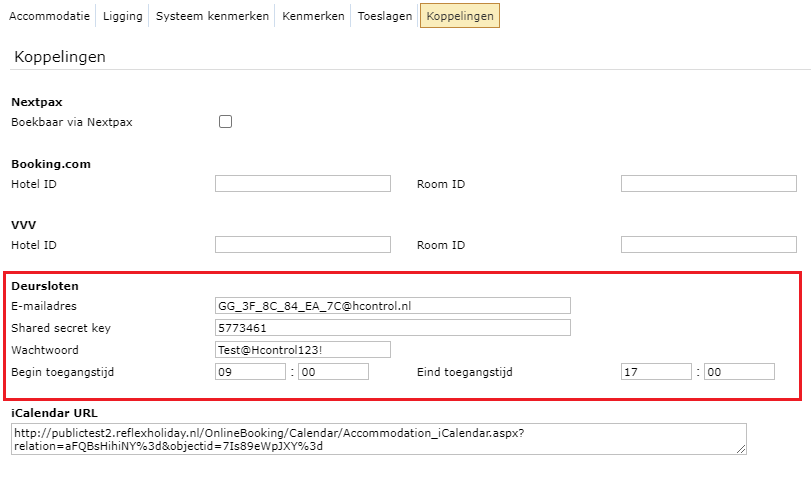The width and height of the screenshot is (811, 499).
Task: Select the Eind toegangstijd minutes field
Action: tap(739, 372)
